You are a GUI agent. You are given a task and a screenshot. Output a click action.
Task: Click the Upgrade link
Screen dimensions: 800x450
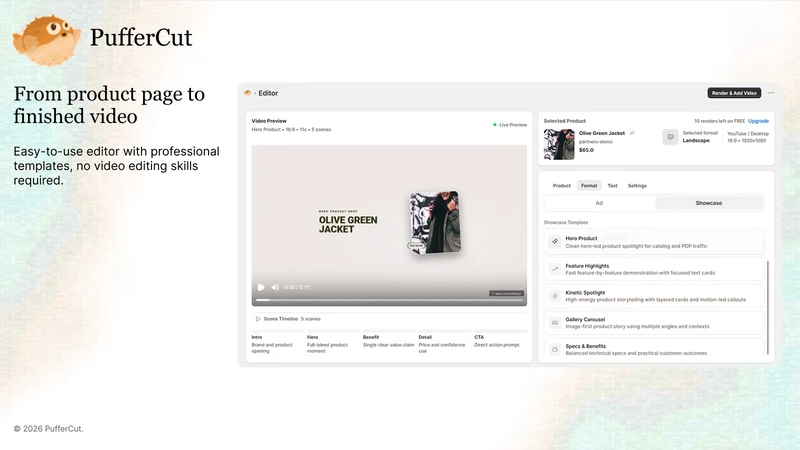click(758, 121)
